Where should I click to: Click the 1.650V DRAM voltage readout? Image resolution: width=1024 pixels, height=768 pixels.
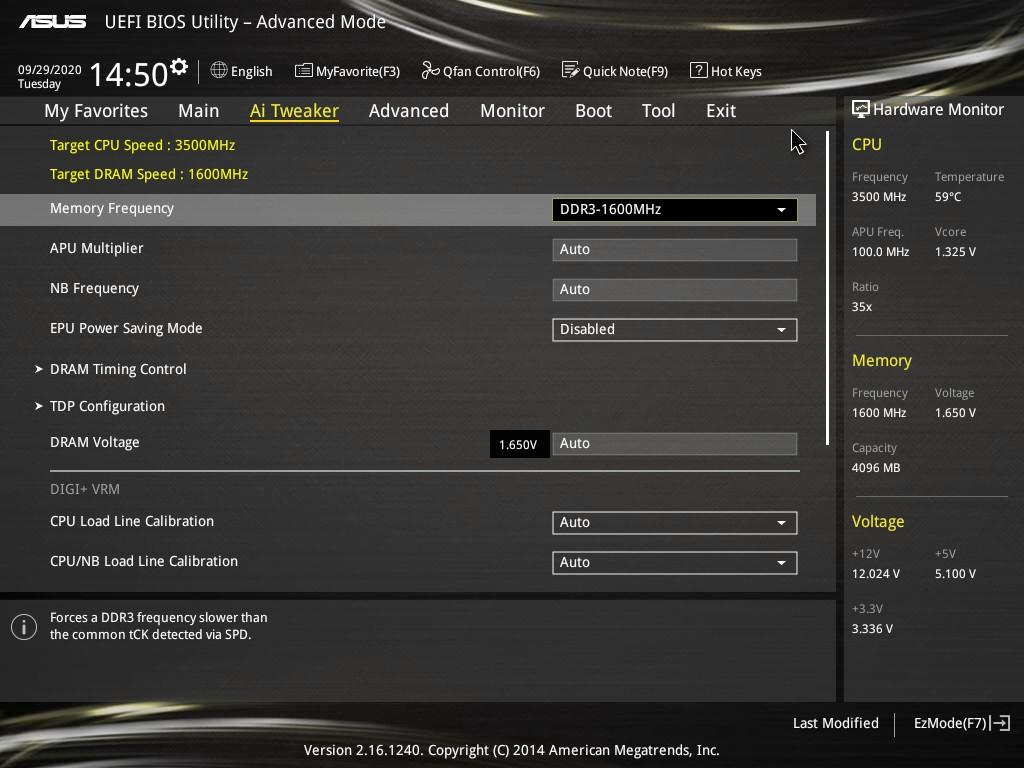(519, 445)
